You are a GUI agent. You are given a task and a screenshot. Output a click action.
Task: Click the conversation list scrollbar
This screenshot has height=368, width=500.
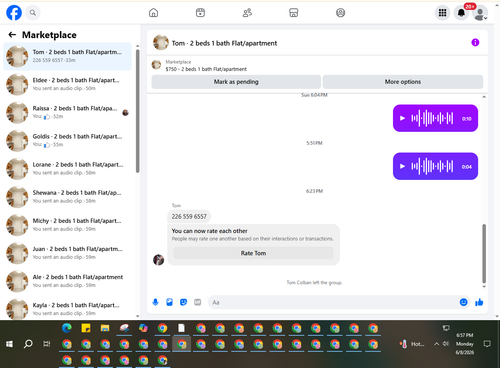137,111
